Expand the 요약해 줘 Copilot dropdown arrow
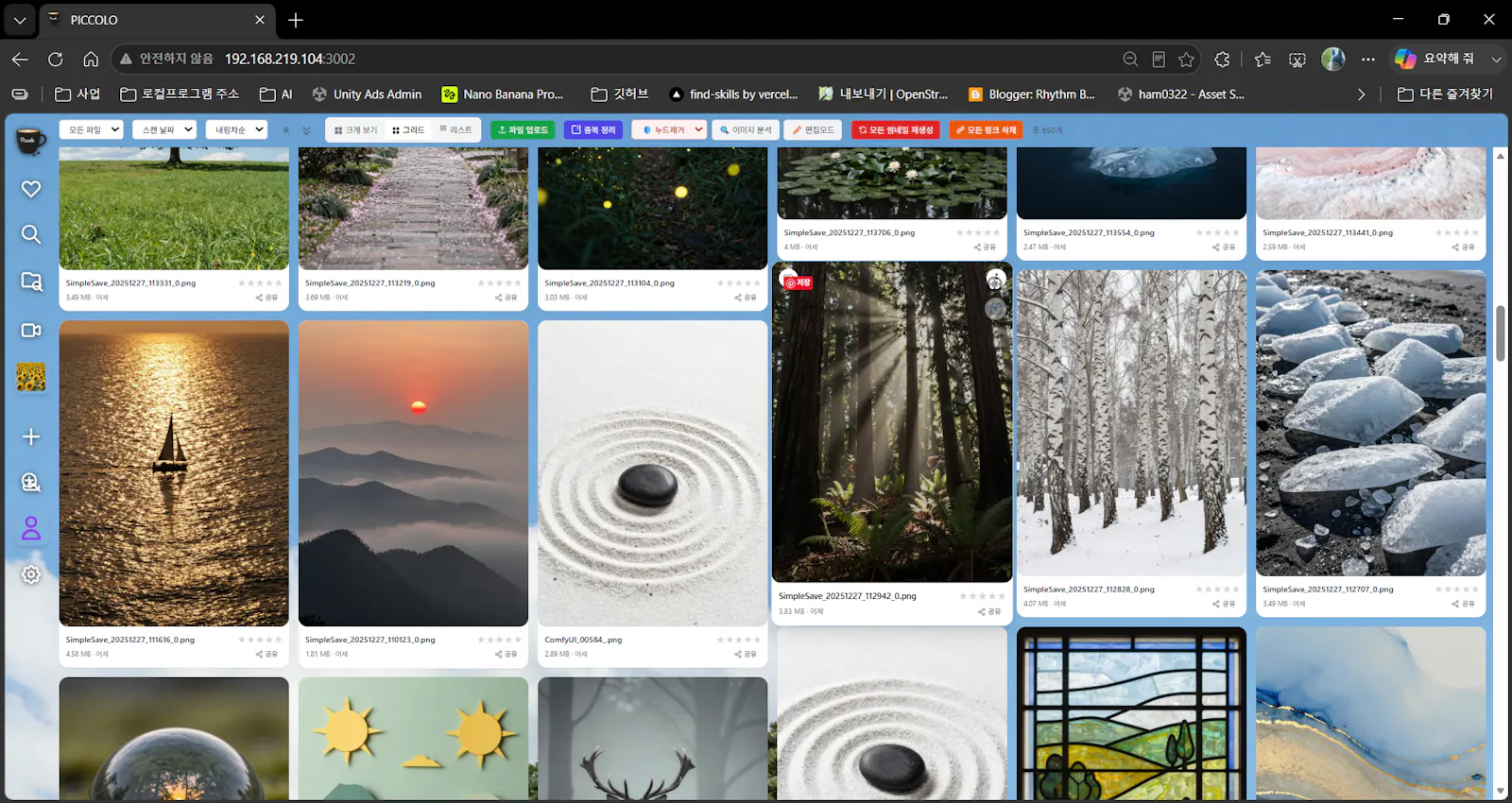 pos(1496,59)
